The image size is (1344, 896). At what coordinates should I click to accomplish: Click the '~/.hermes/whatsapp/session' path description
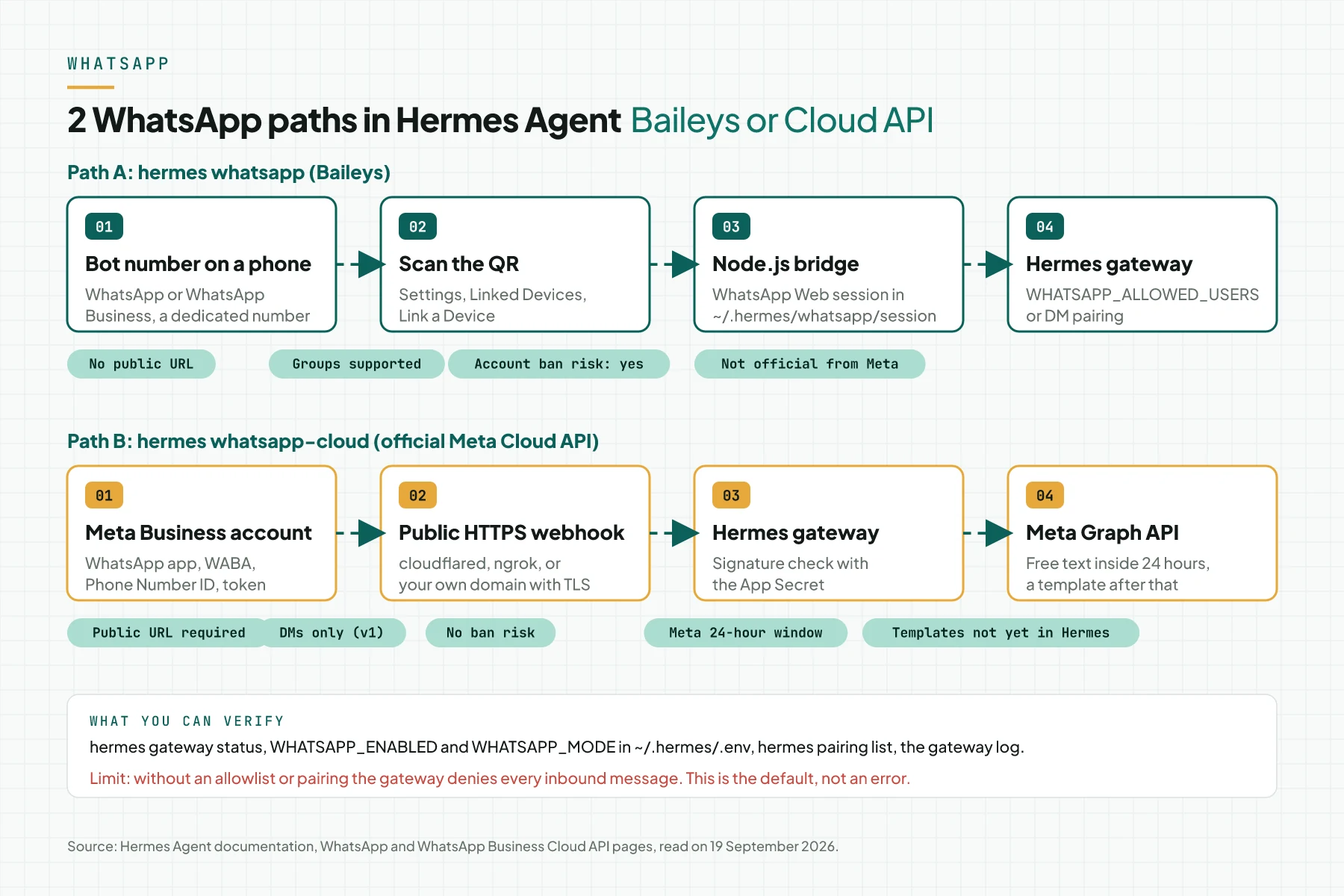(824, 316)
